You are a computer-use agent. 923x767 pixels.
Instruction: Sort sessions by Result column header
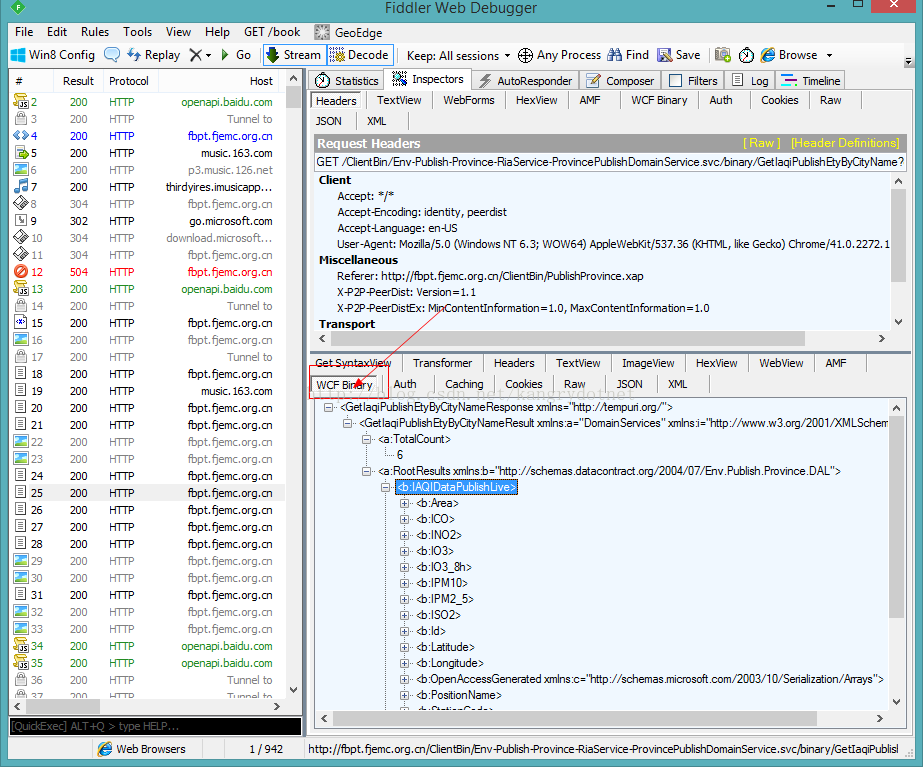click(x=78, y=81)
